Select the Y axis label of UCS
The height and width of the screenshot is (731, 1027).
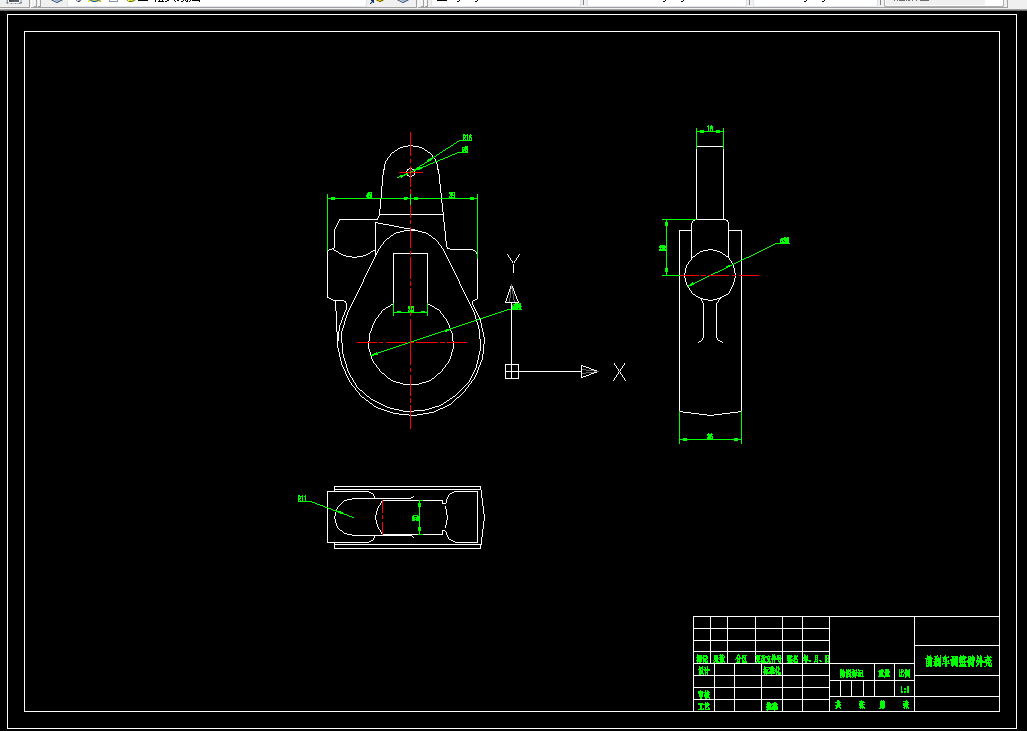[x=514, y=263]
